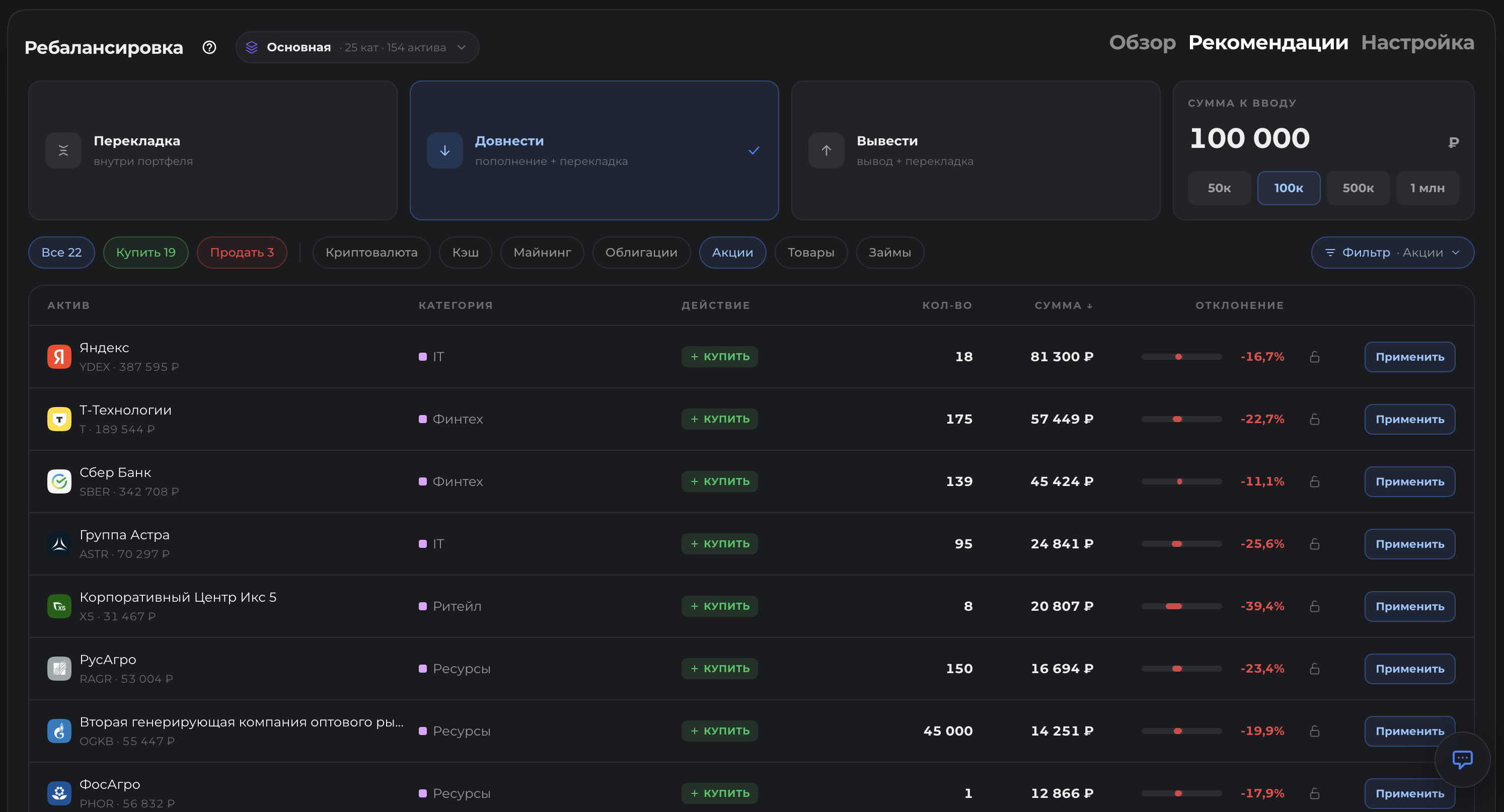The height and width of the screenshot is (812, 1504).
Task: Select the Займы category chip
Action: [889, 253]
